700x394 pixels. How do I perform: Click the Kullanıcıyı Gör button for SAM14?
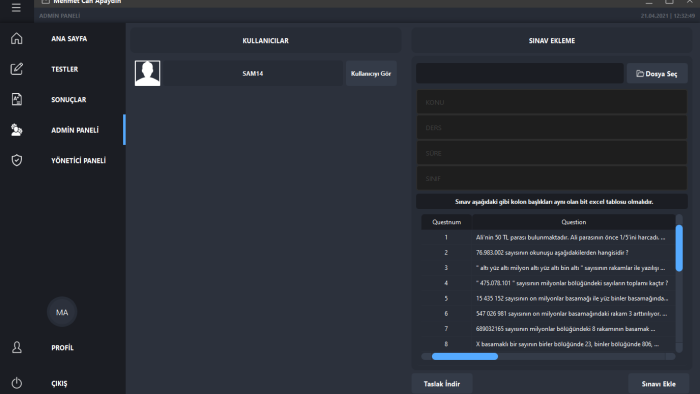(x=371, y=74)
